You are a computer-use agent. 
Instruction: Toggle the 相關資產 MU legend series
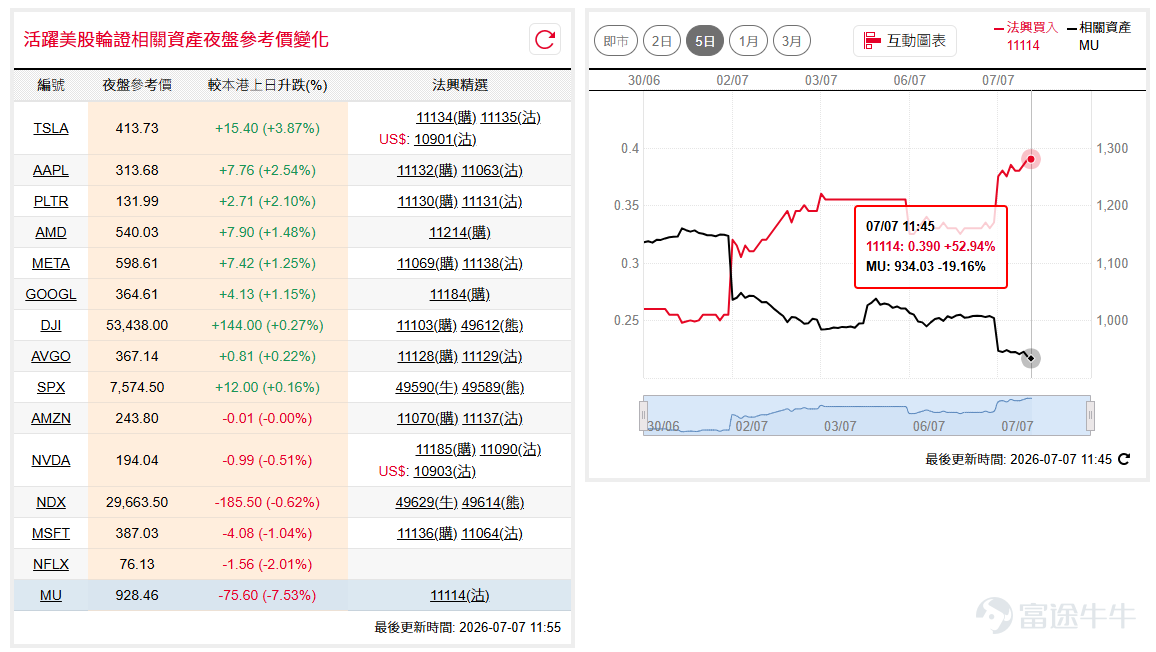click(1098, 36)
